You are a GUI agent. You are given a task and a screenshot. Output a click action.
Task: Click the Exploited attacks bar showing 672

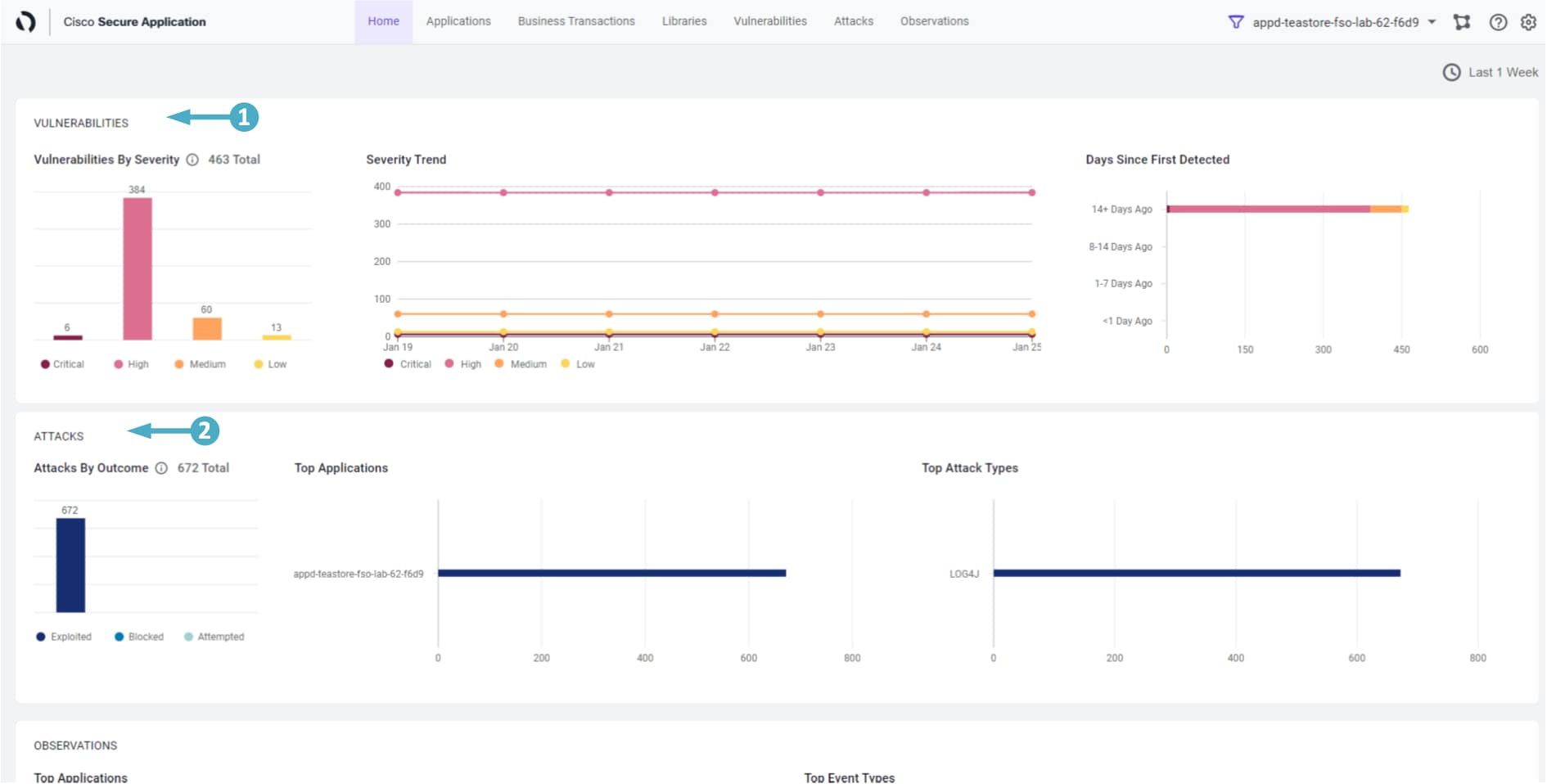coord(70,565)
